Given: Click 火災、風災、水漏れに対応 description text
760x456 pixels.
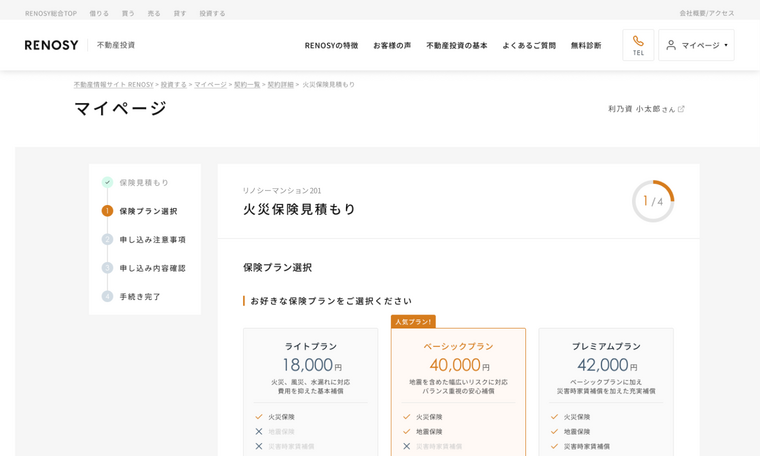Looking at the screenshot, I should (311, 382).
